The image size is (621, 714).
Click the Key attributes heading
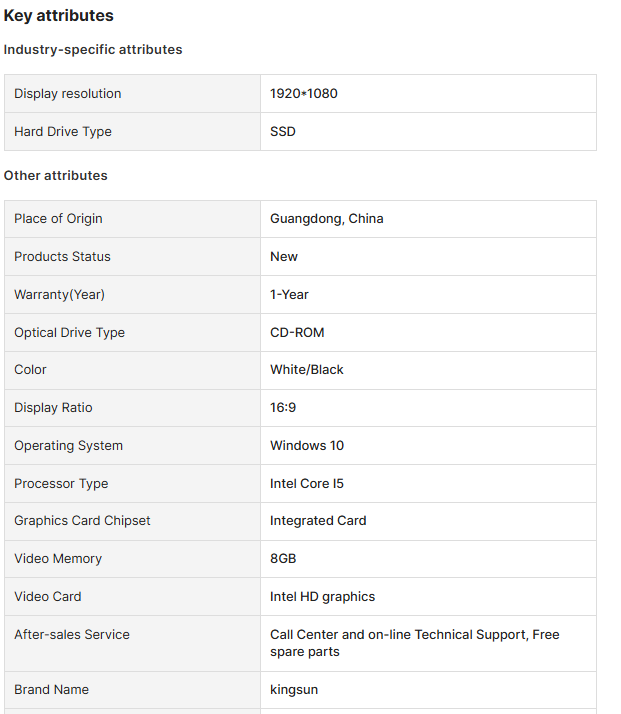pyautogui.click(x=58, y=16)
